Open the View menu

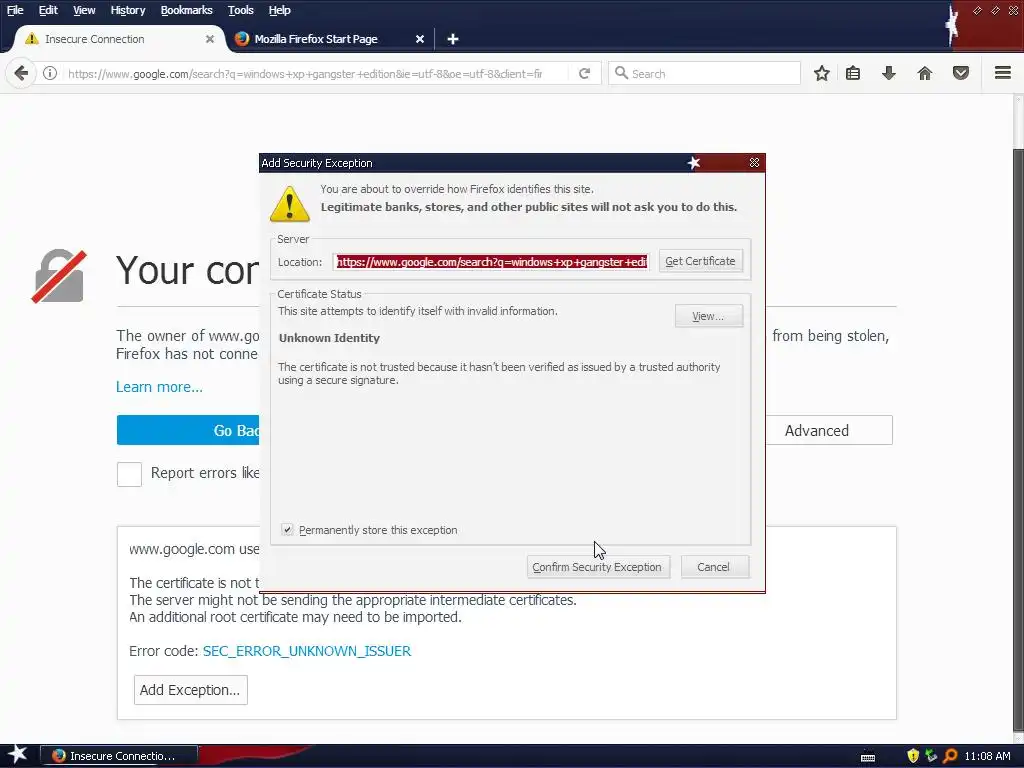tap(84, 10)
